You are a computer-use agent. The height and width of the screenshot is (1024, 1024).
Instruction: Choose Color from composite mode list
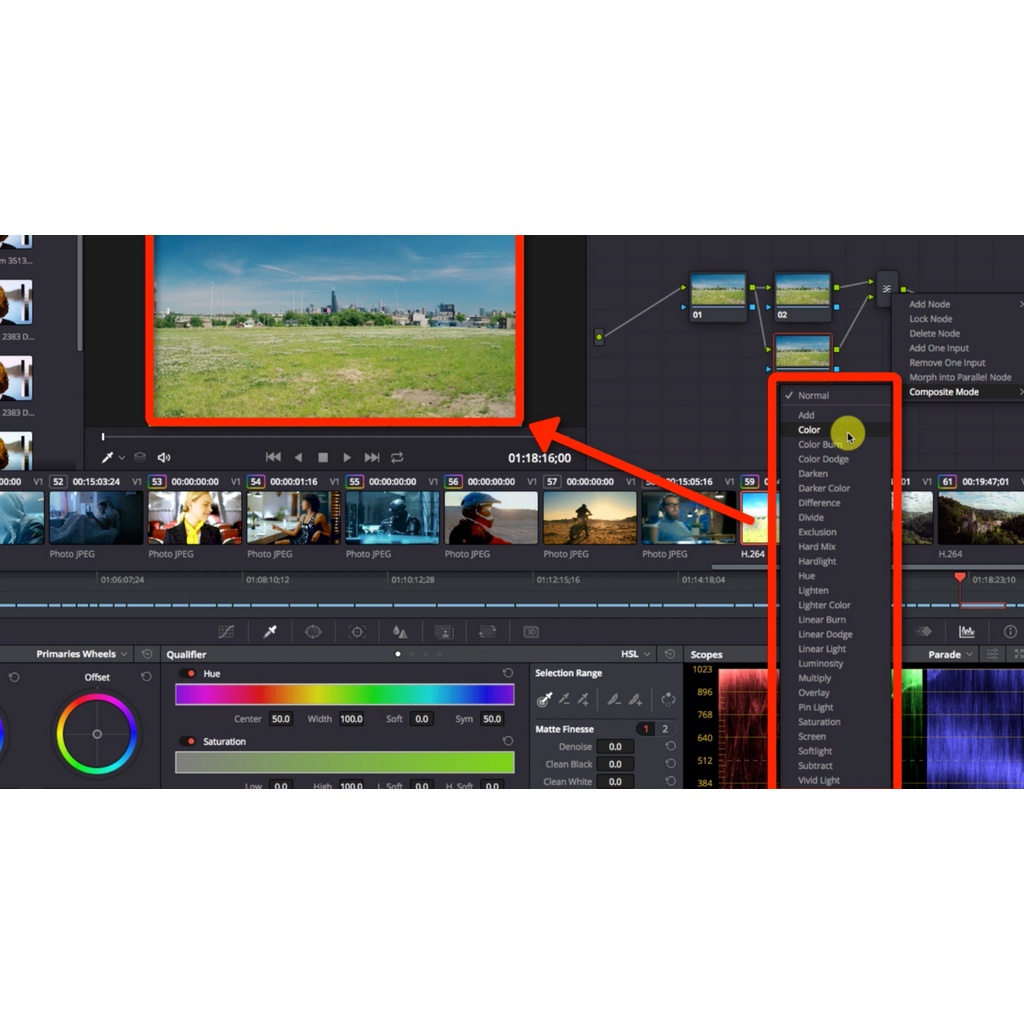click(x=809, y=430)
